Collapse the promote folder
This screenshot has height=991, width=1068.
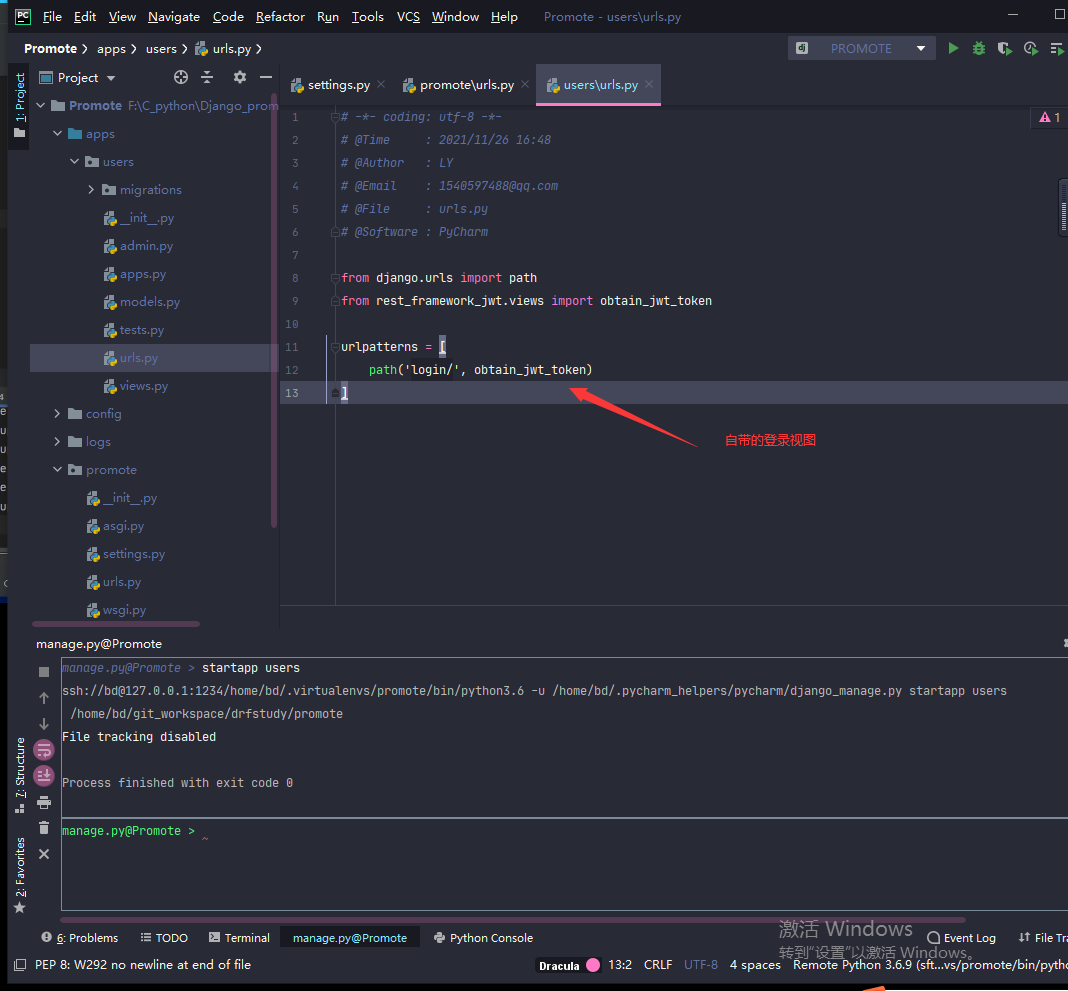click(x=58, y=469)
